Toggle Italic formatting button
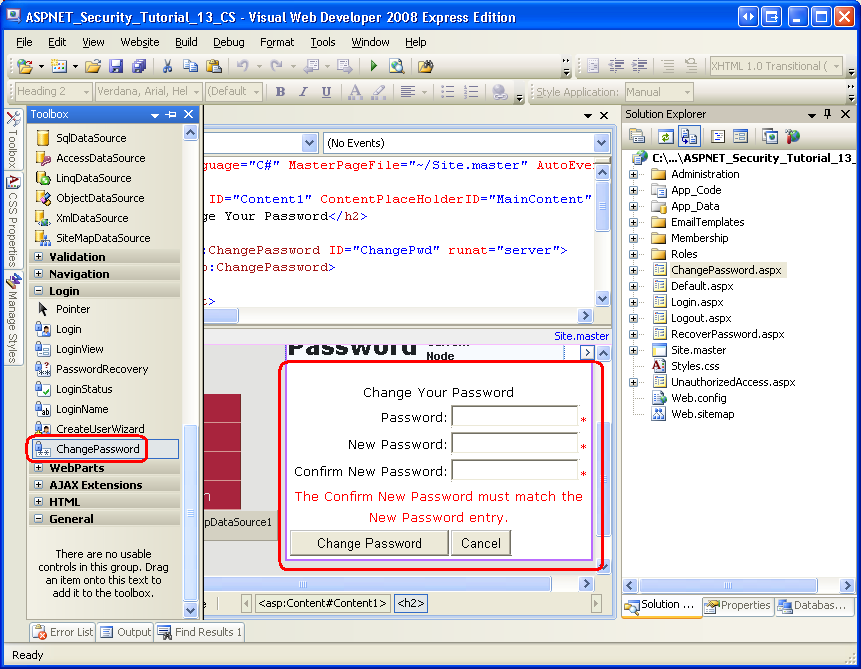Screen dimensions: 861x669 pos(303,92)
